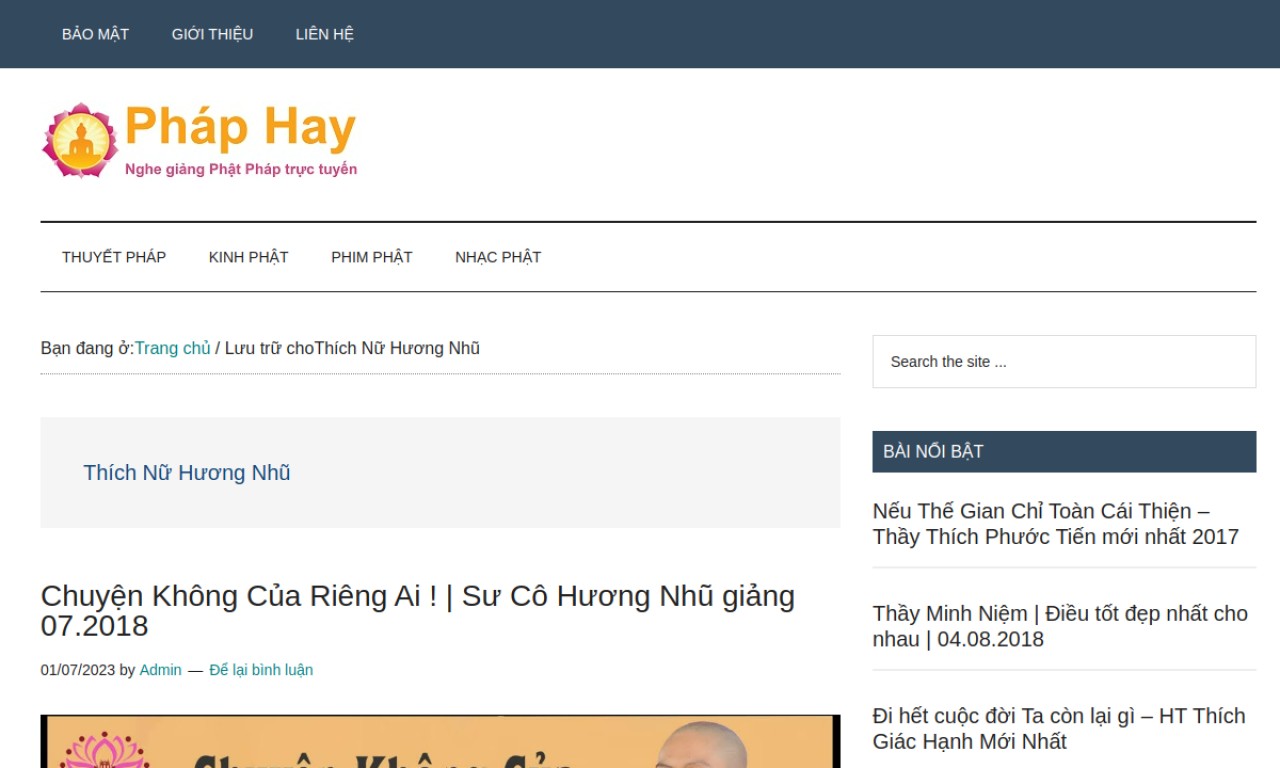Open the NHẠC PHẬT menu
The image size is (1280, 768).
(498, 257)
